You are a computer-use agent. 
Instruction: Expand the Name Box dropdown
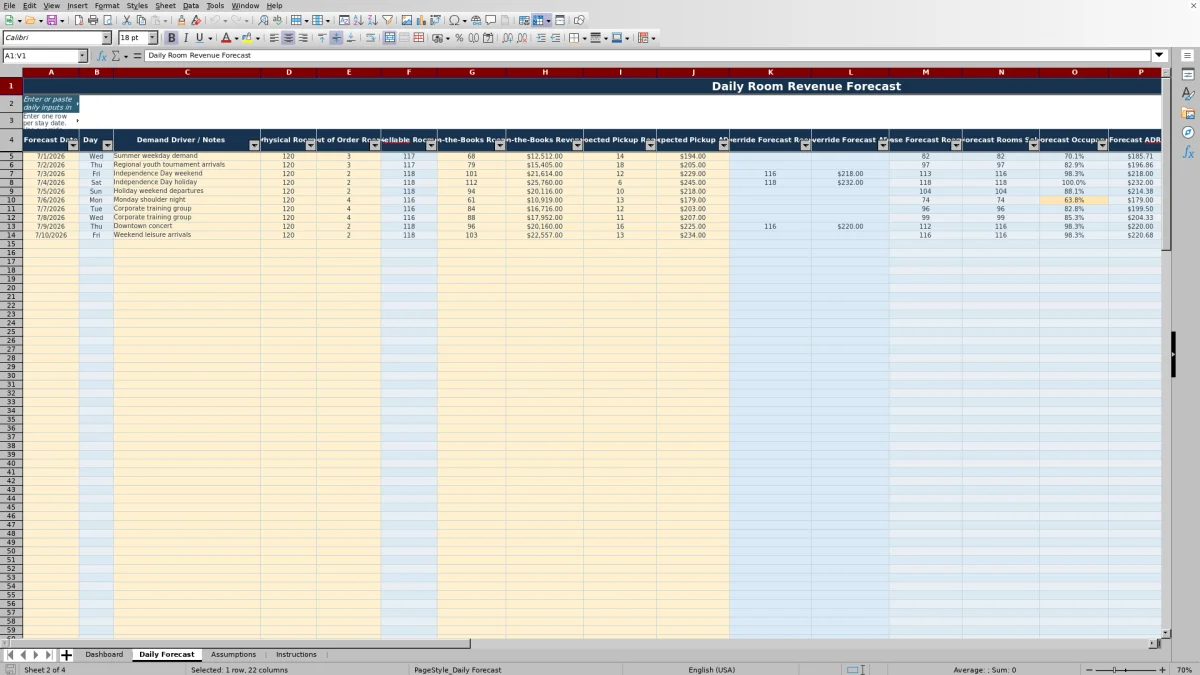coord(82,56)
